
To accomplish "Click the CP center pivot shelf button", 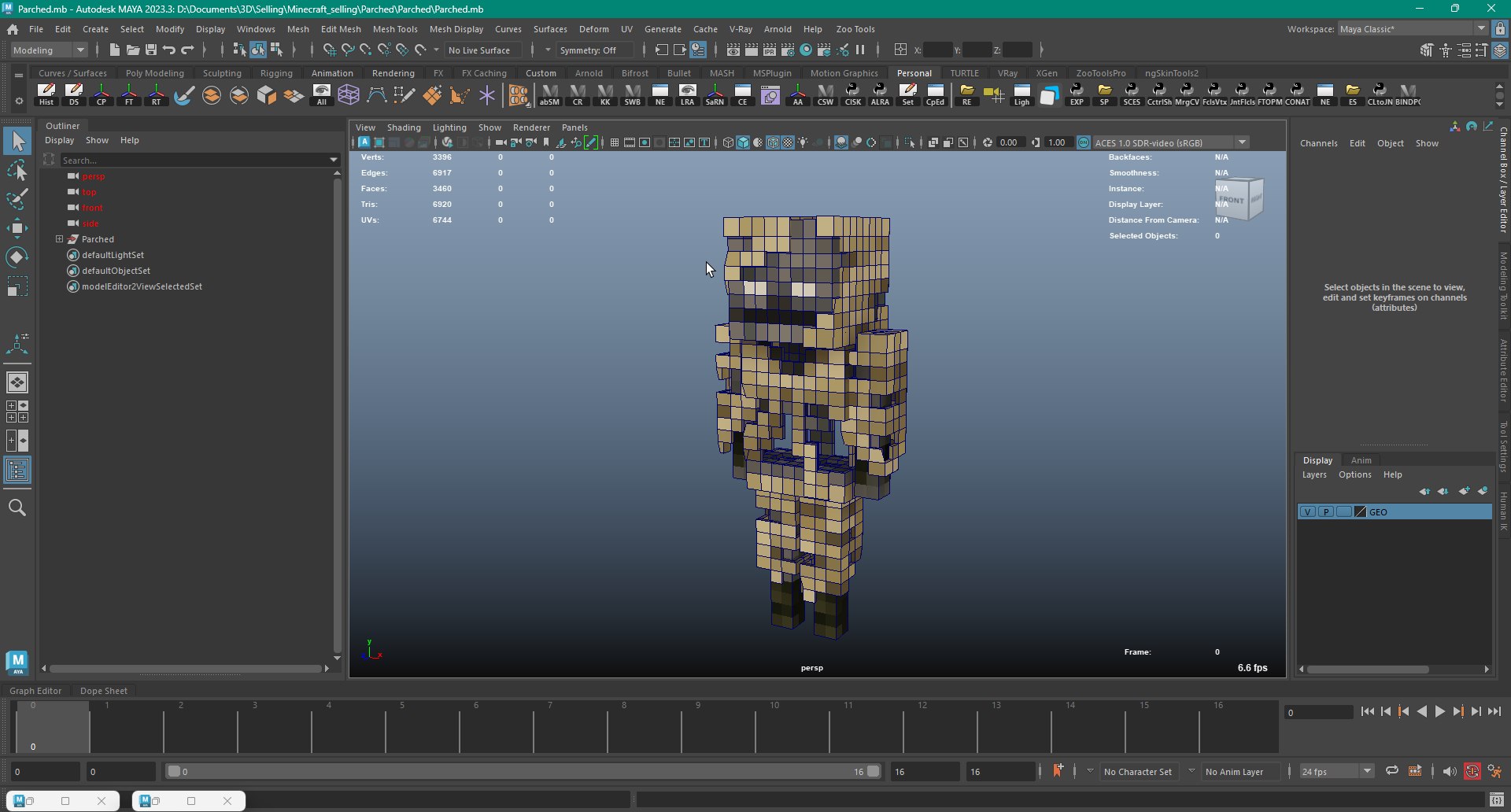I will [102, 94].
